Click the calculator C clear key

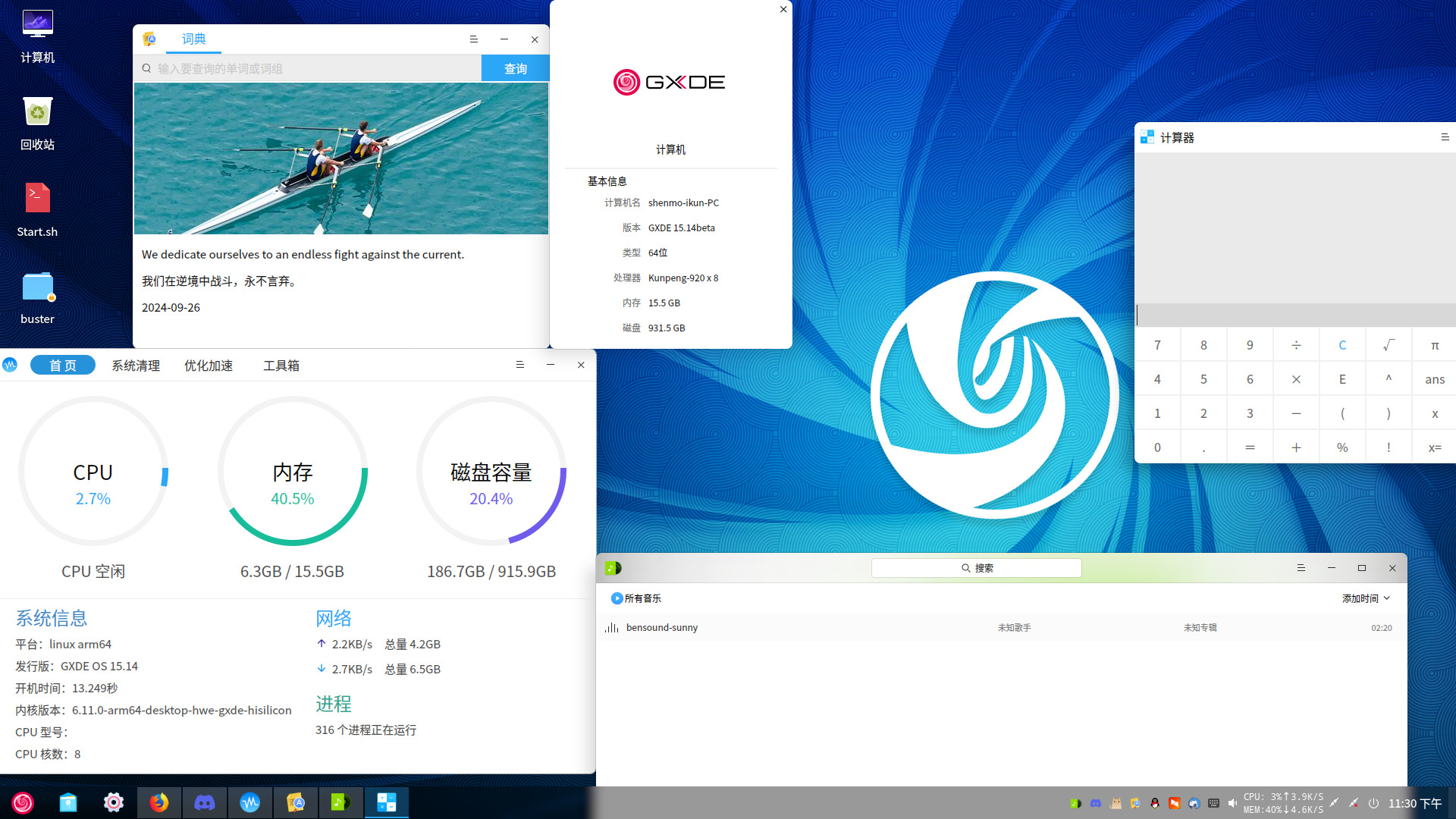coord(1342,345)
